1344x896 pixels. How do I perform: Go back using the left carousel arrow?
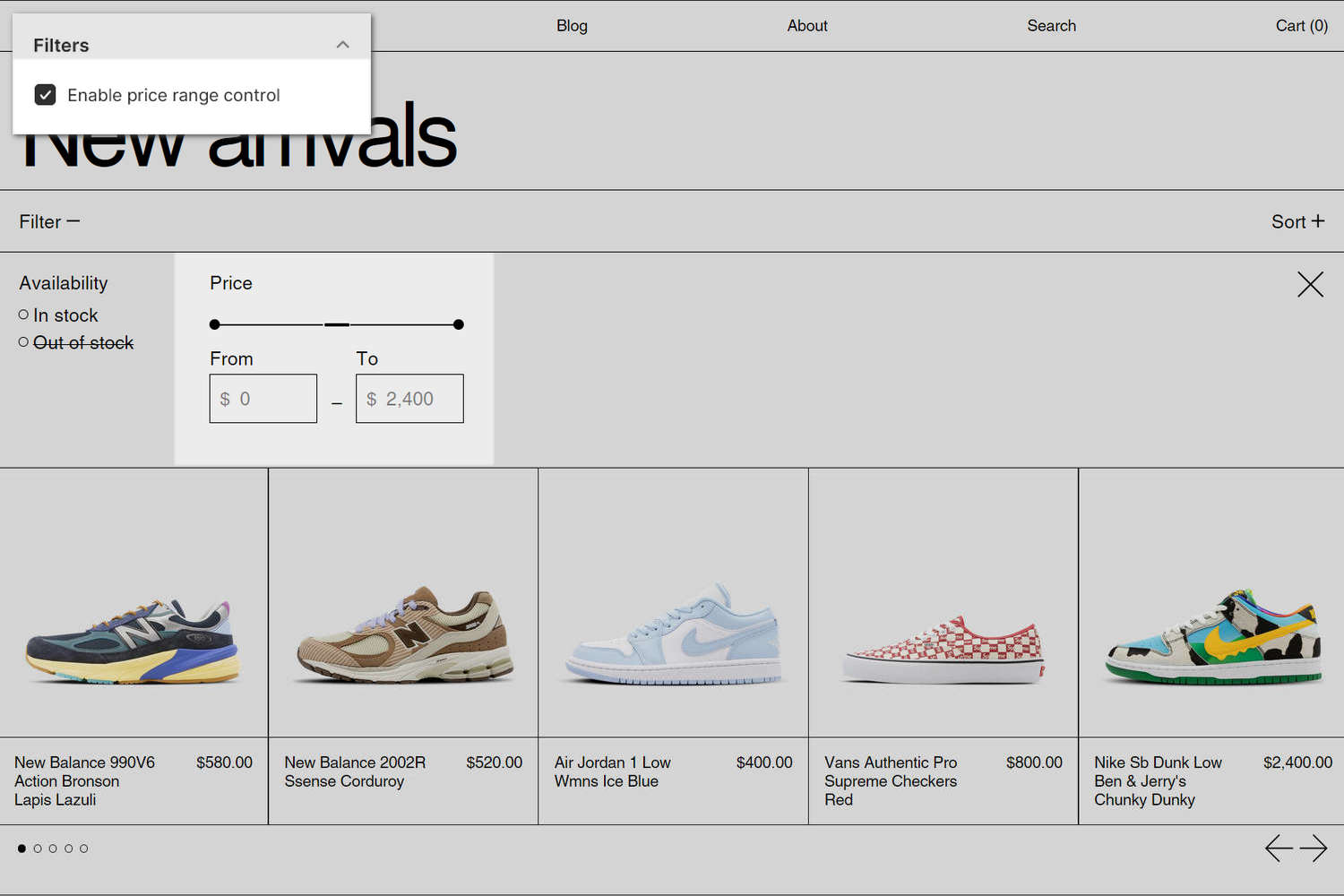pos(1279,848)
